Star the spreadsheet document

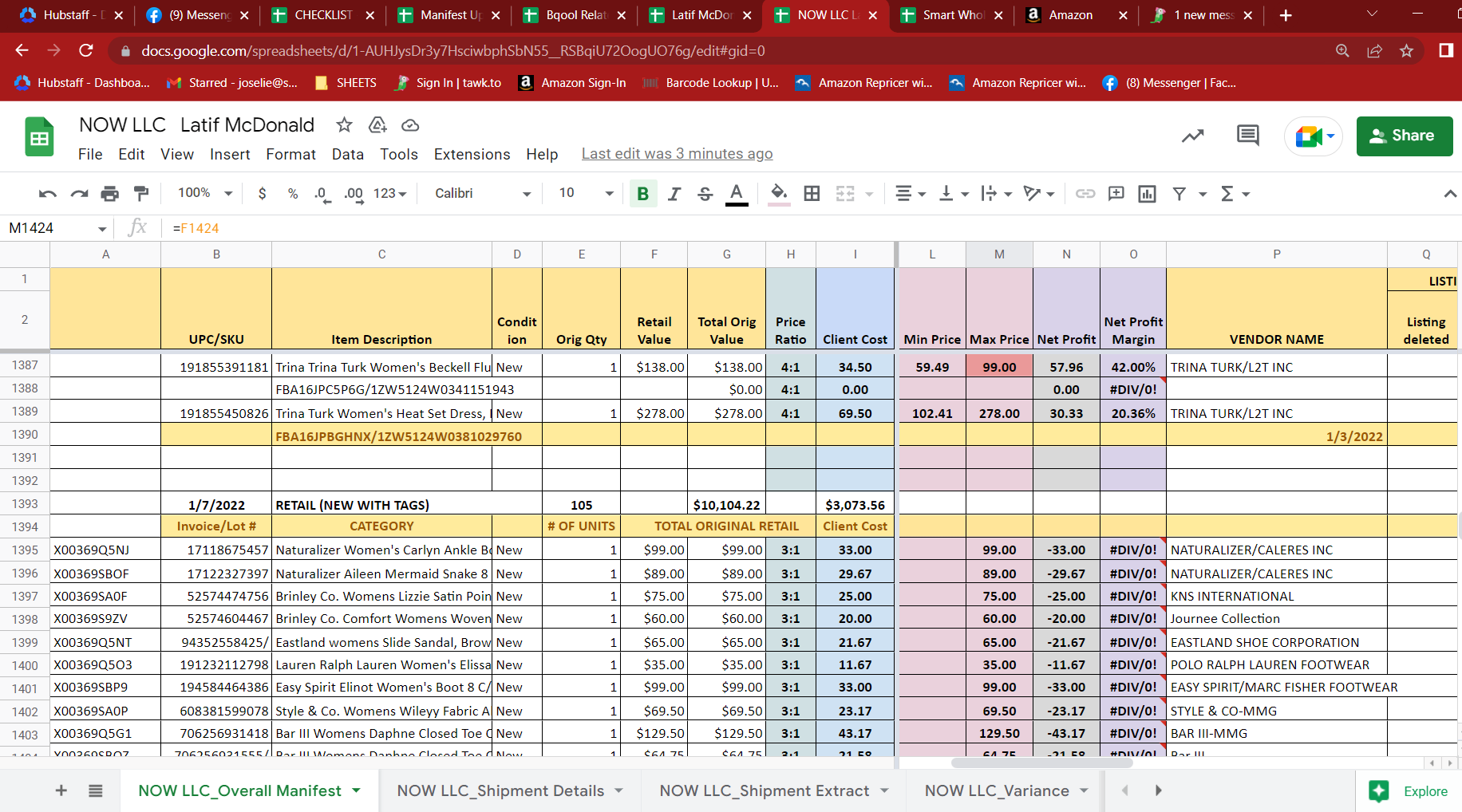(x=344, y=125)
